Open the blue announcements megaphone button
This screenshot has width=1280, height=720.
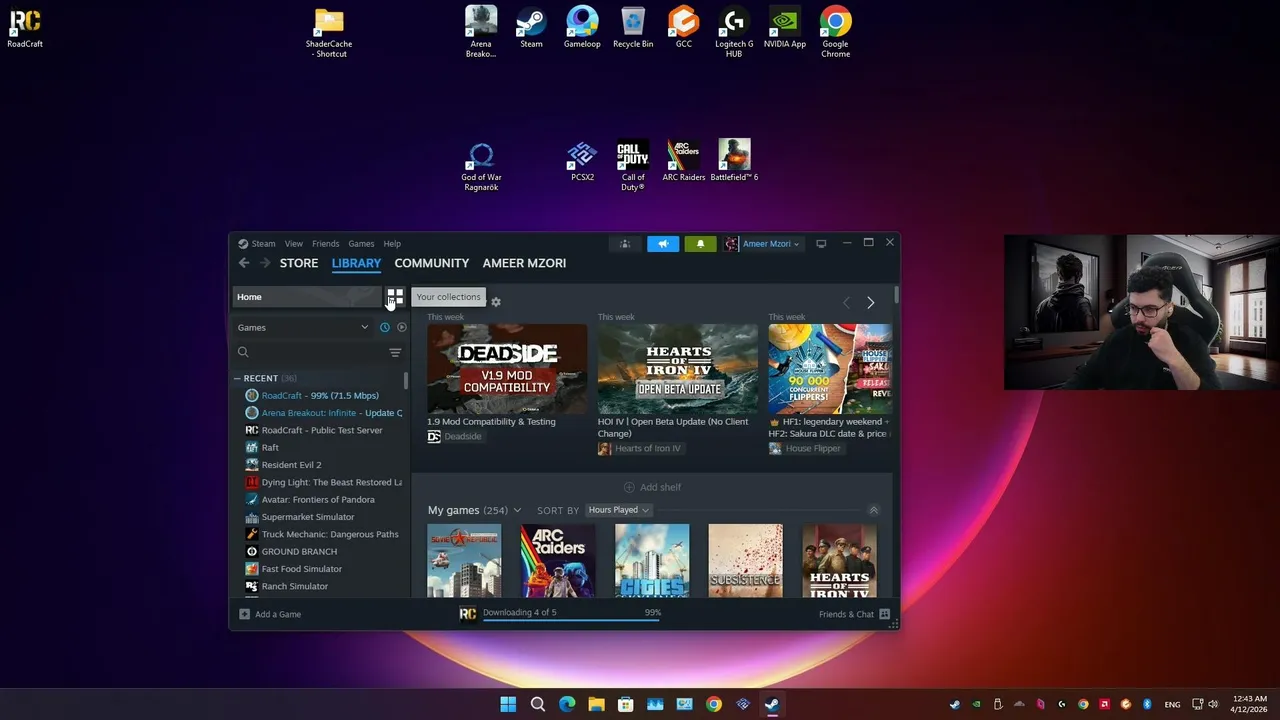pyautogui.click(x=663, y=244)
